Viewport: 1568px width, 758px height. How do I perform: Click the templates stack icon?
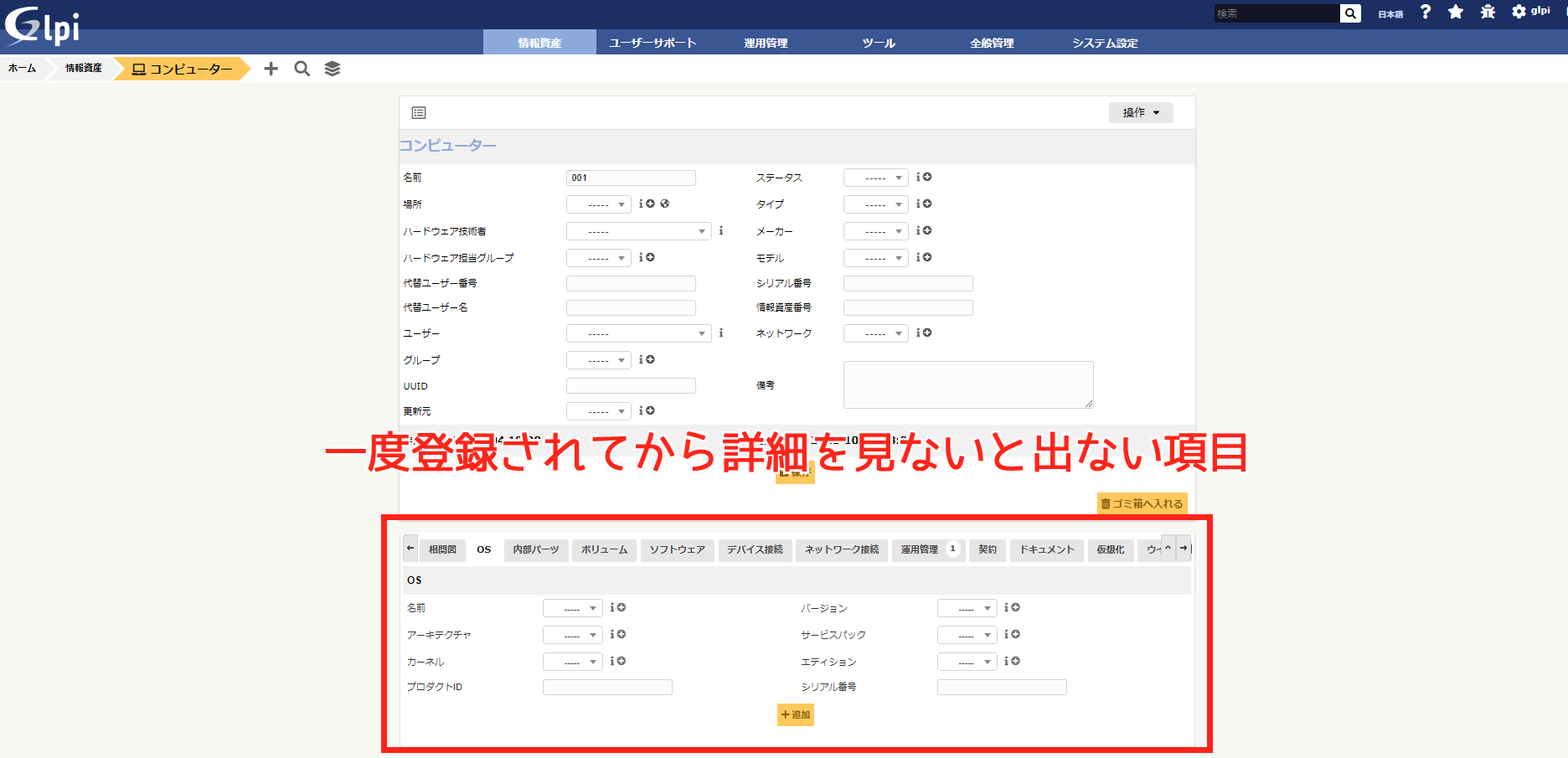(x=333, y=69)
